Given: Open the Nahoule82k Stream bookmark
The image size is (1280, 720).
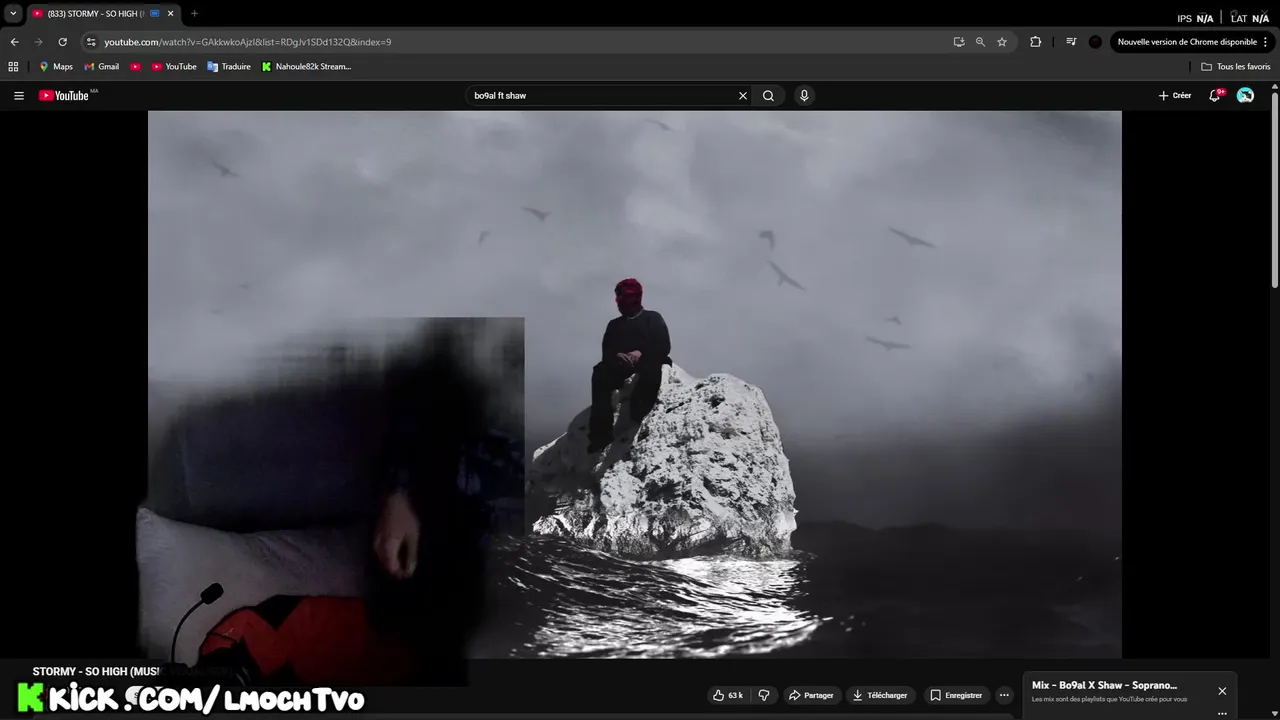Looking at the screenshot, I should click(306, 67).
